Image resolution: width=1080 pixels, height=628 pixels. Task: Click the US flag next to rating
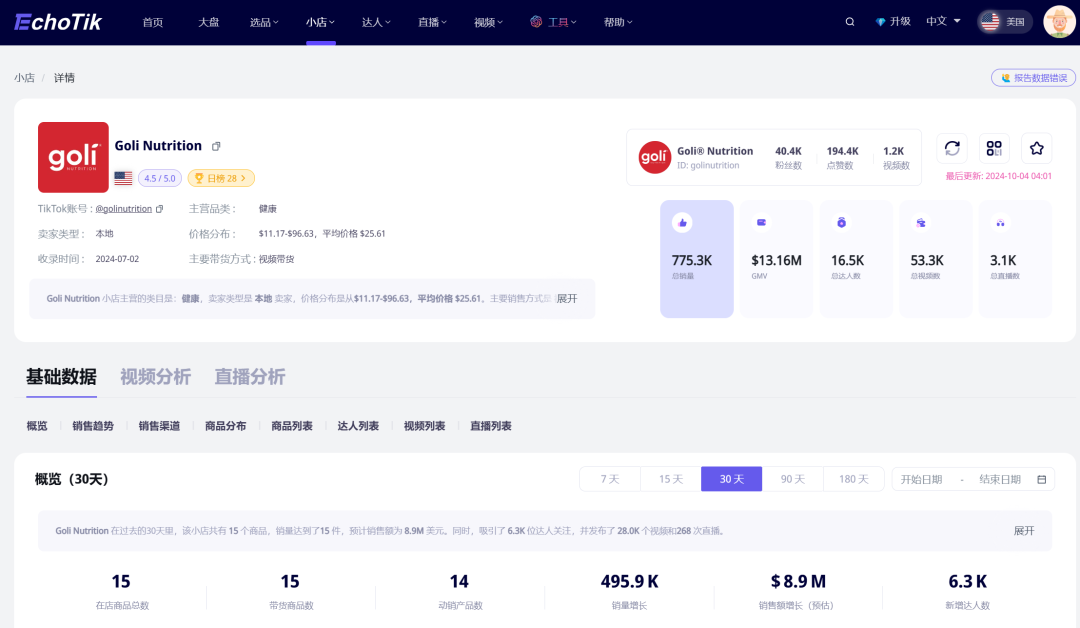click(123, 178)
